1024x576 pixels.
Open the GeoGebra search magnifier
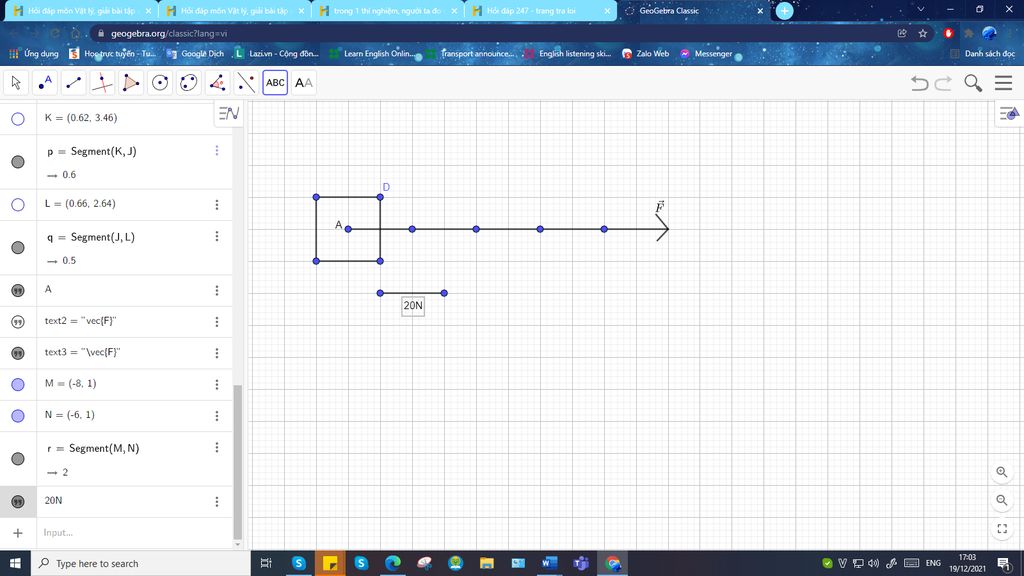(973, 83)
